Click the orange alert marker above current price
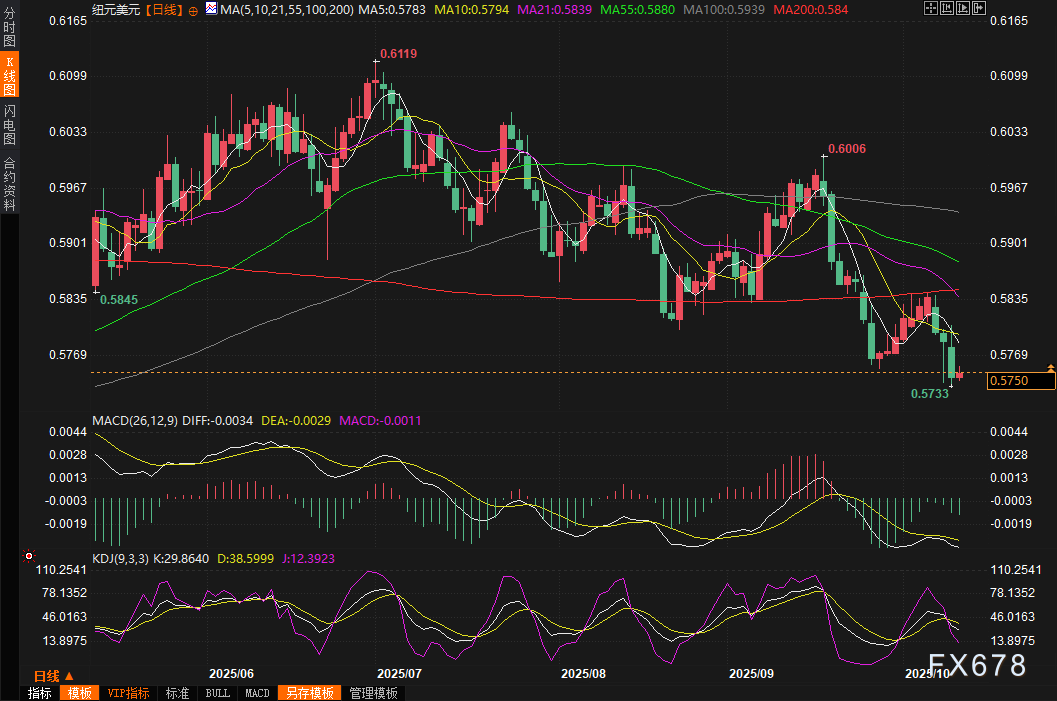The height and width of the screenshot is (701, 1057). pyautogui.click(x=1050, y=368)
